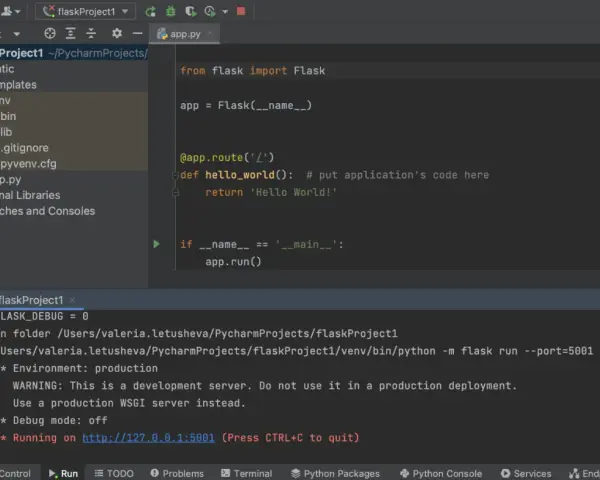Click the Rerun flaskProject1 icon
Screen dimensions: 600x480
[x=150, y=11]
